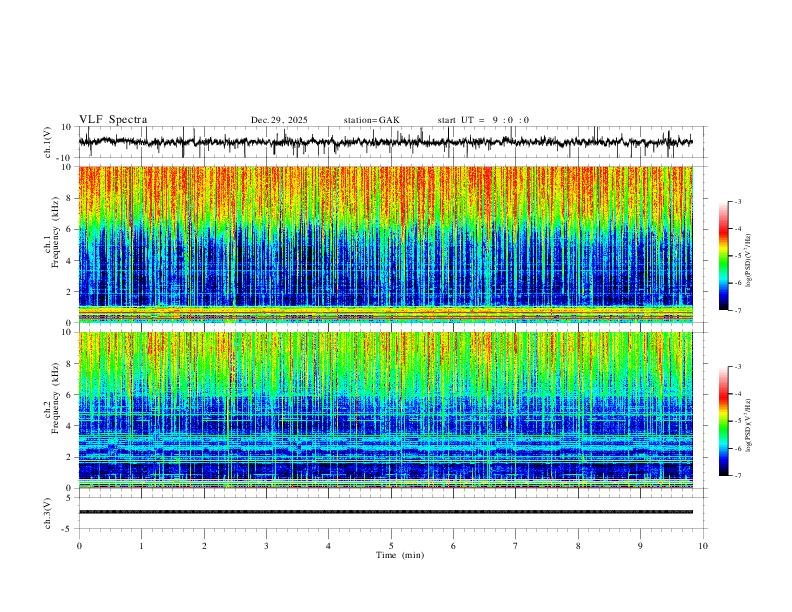Click the "ch.1 Frequency (kHz)" axis label
792x612 pixels.
pos(52,231)
